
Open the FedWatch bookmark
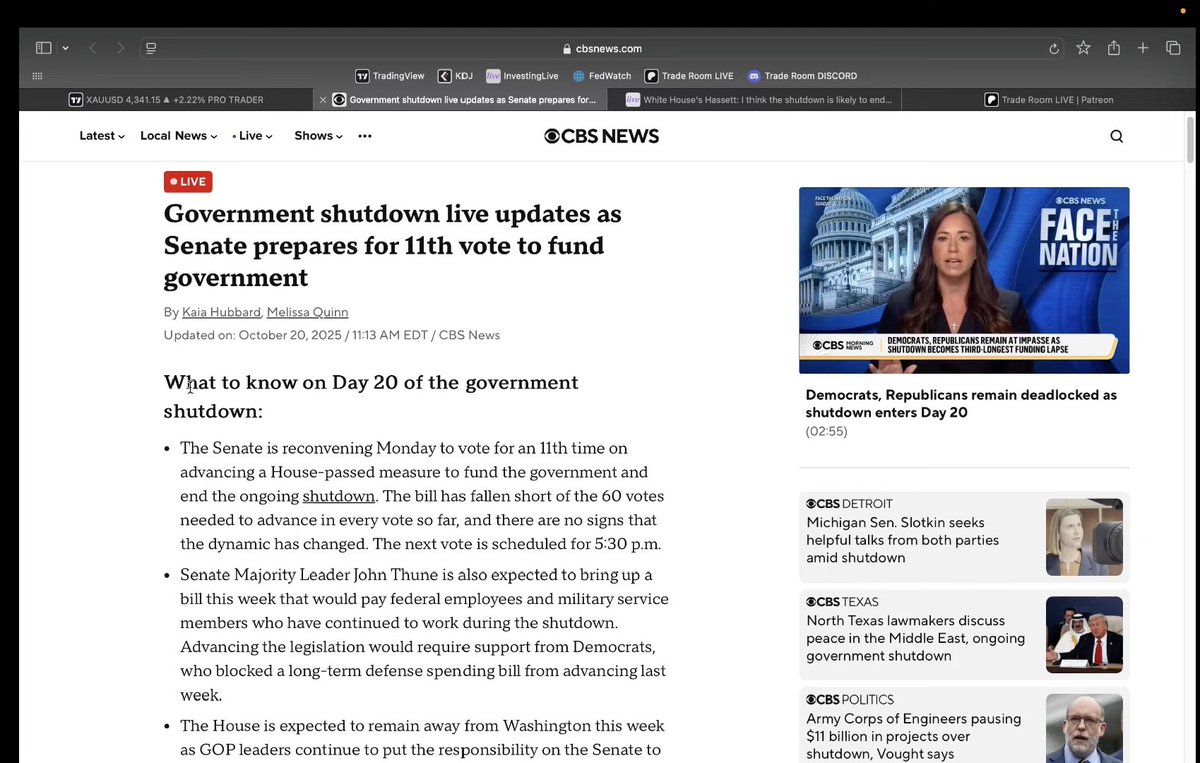pos(602,76)
